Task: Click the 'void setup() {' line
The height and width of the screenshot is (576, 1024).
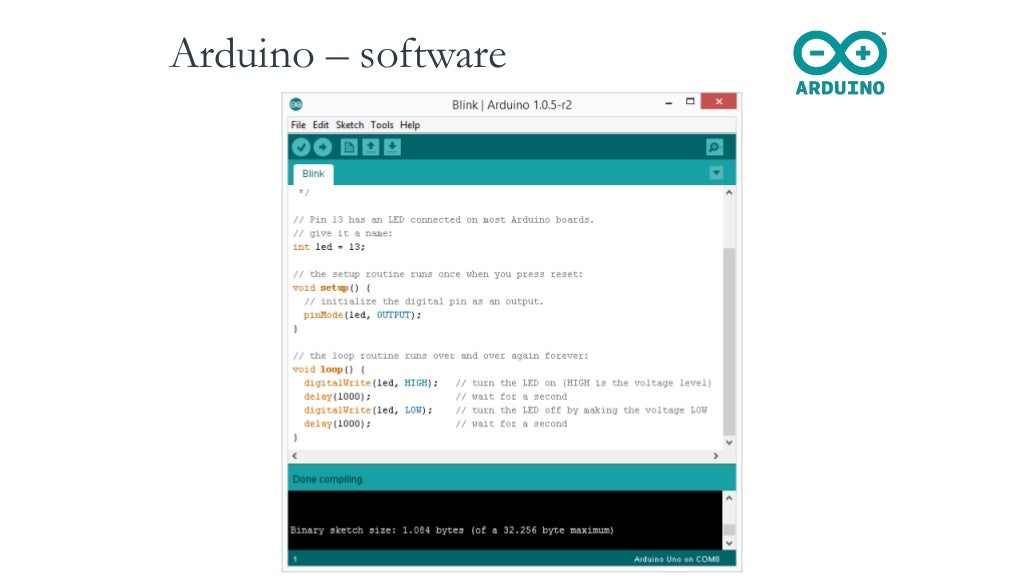Action: tap(332, 288)
